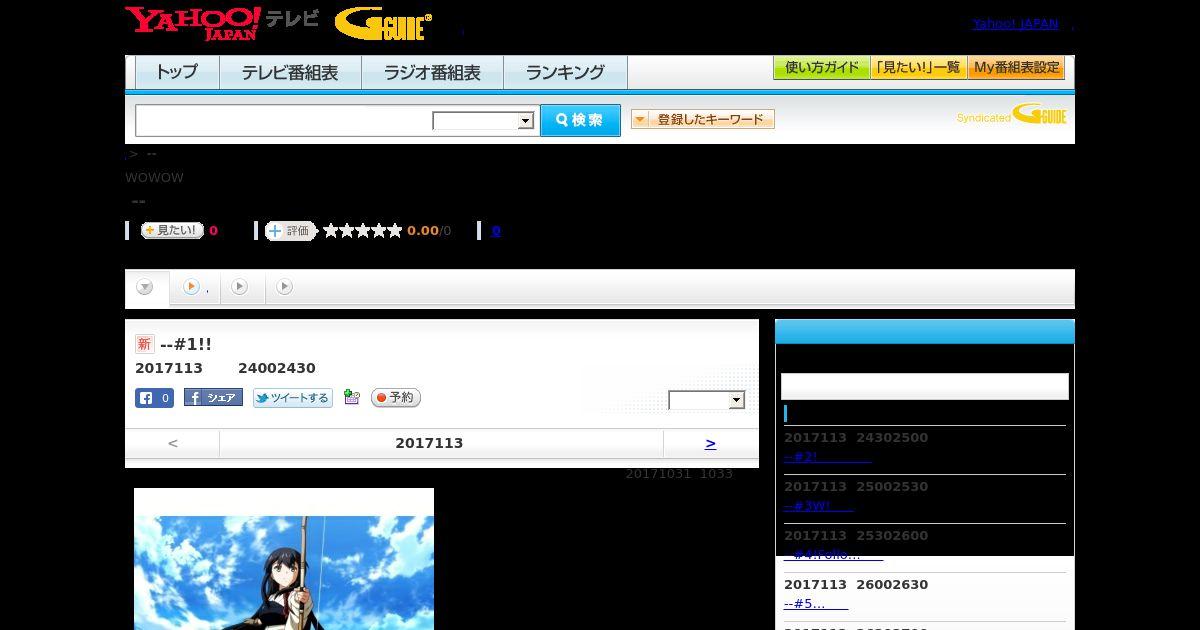
Task: Open the ランキング tab
Action: tap(565, 72)
